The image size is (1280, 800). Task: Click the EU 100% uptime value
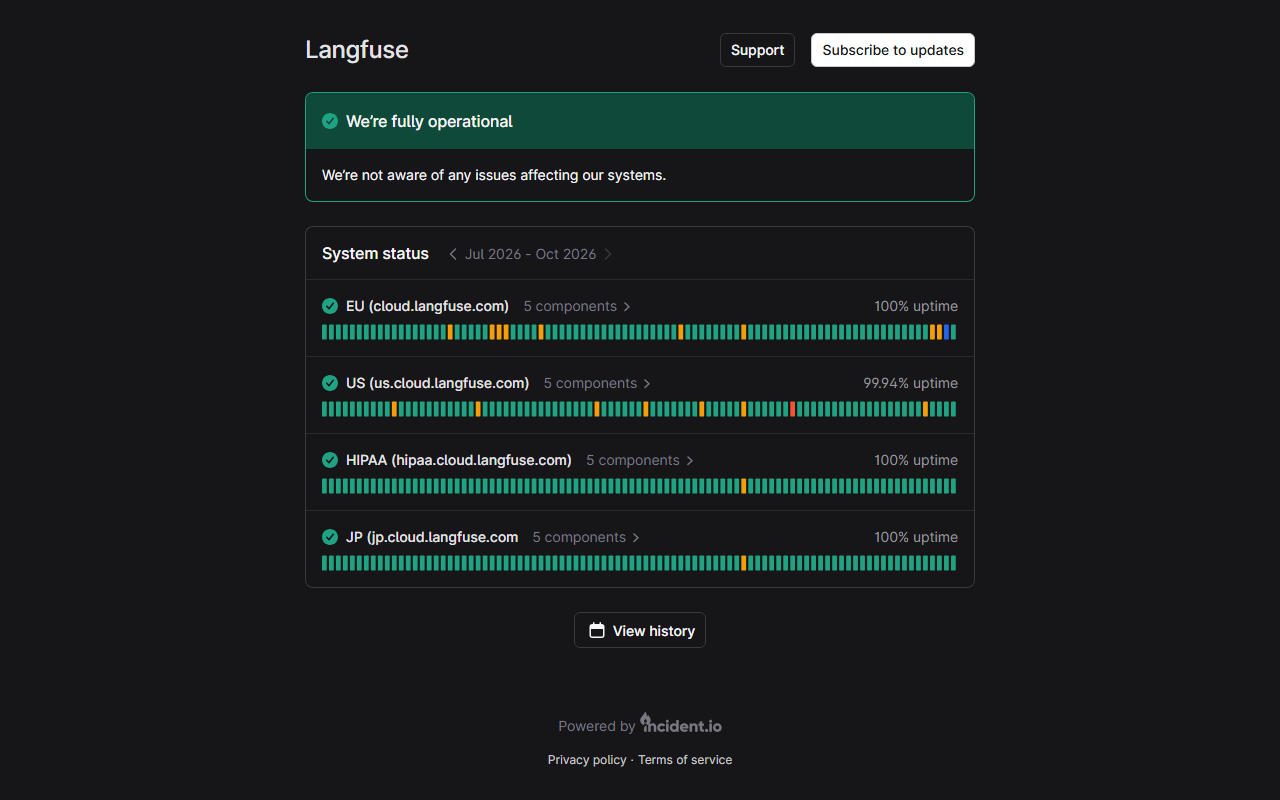pyautogui.click(x=916, y=306)
